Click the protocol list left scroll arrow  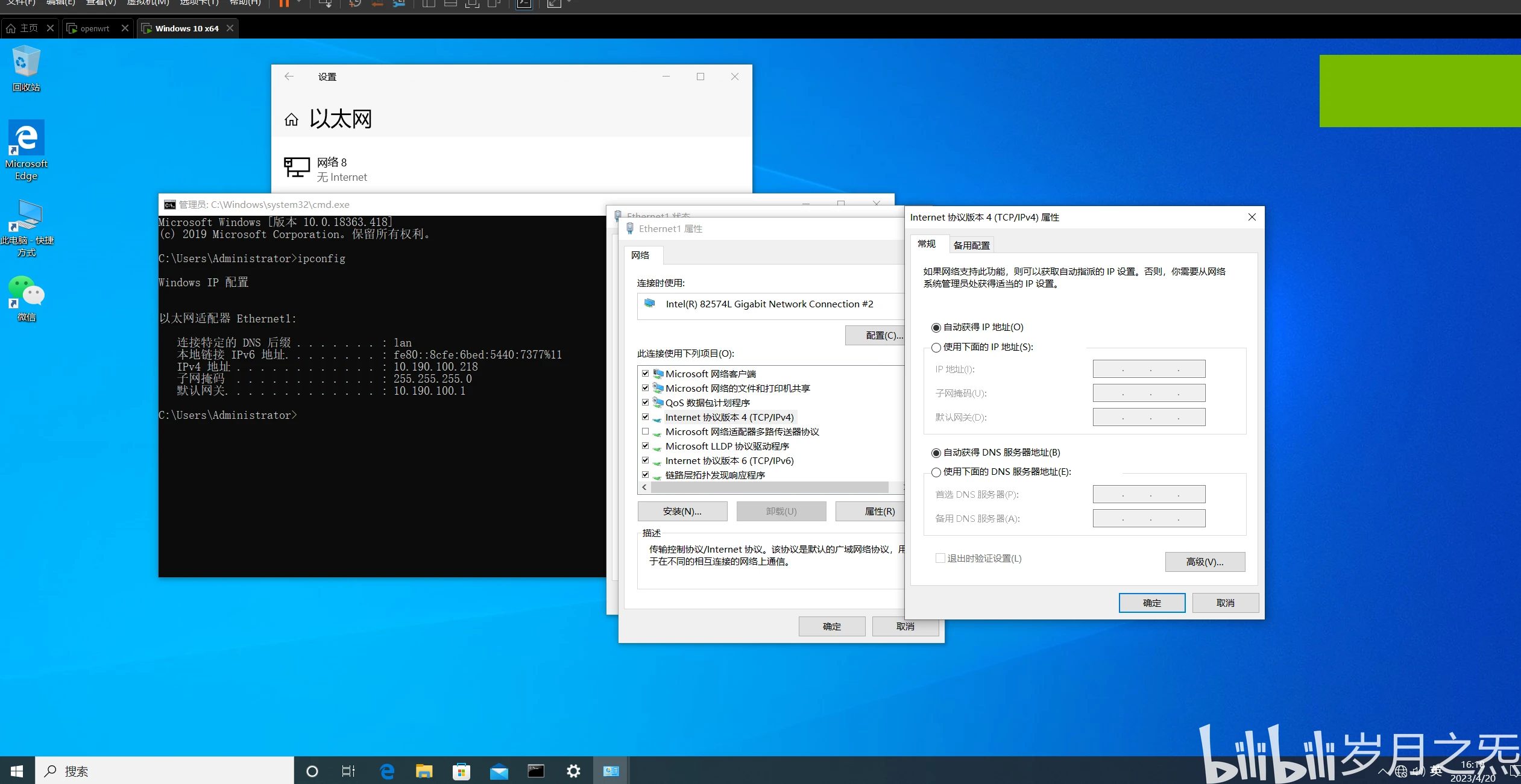[x=644, y=487]
